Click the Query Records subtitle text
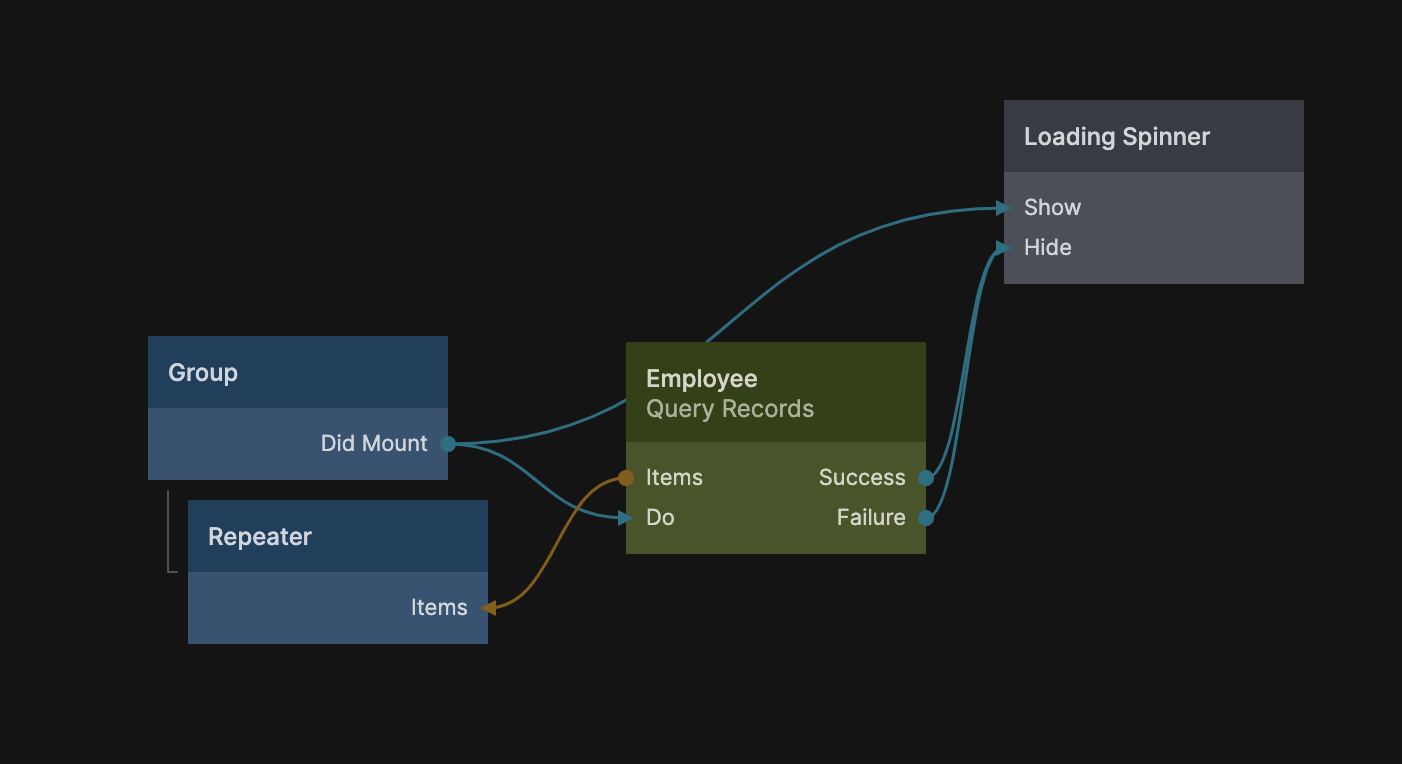 point(730,409)
